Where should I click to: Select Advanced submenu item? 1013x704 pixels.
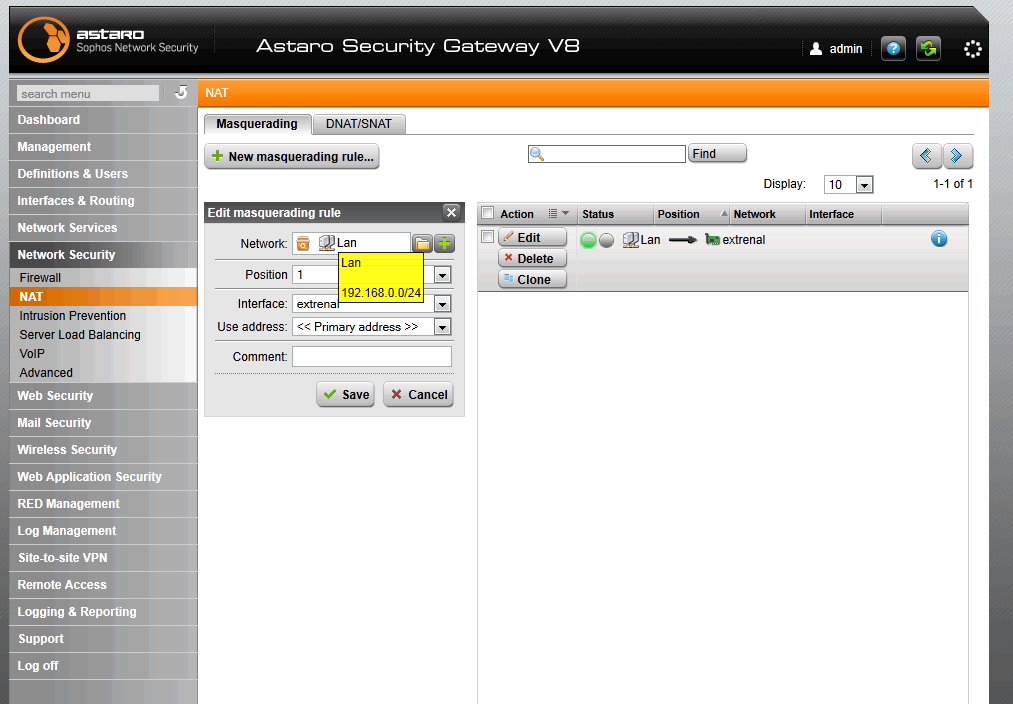point(103,373)
